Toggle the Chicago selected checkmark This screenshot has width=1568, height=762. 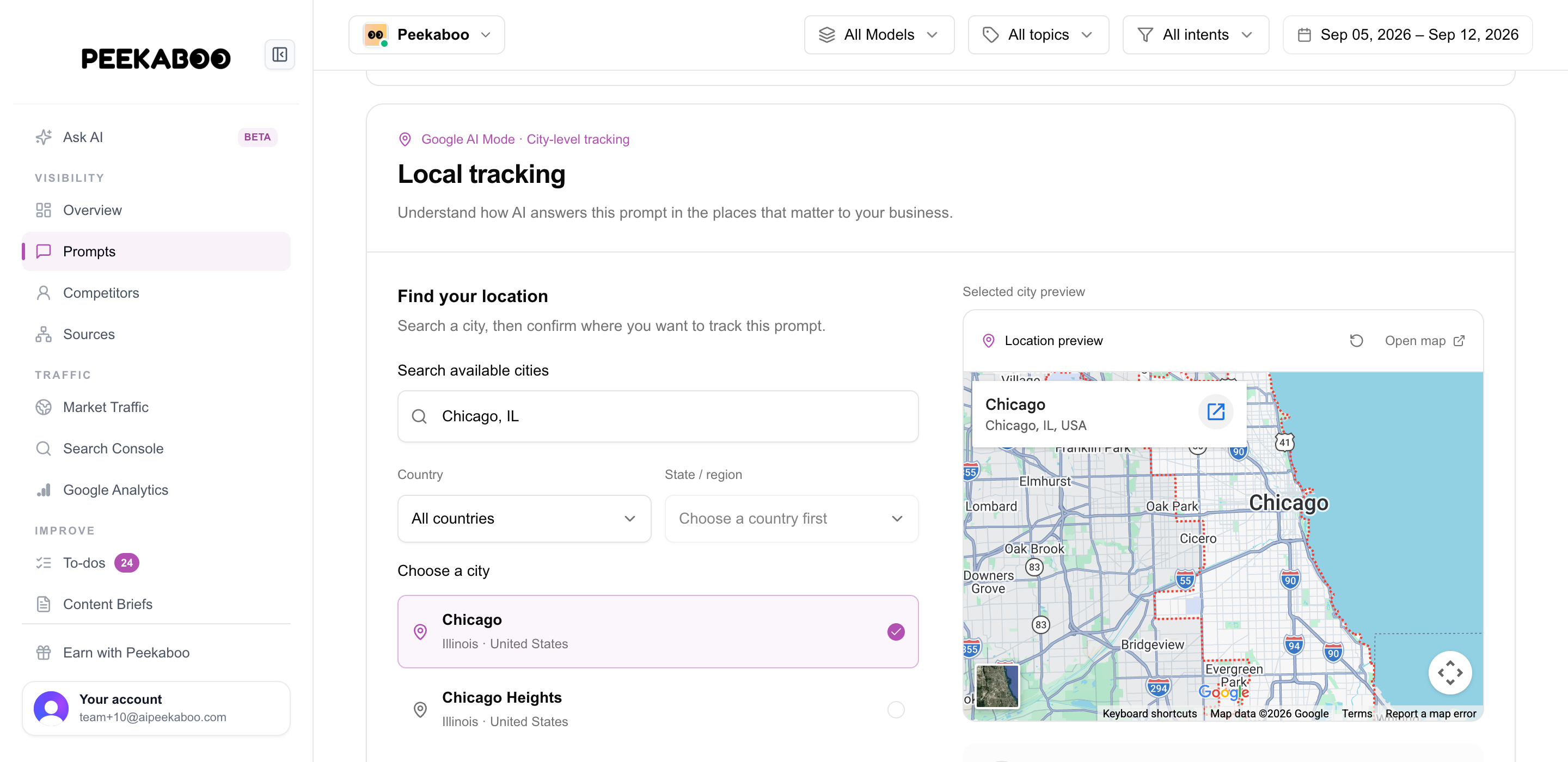tap(896, 632)
